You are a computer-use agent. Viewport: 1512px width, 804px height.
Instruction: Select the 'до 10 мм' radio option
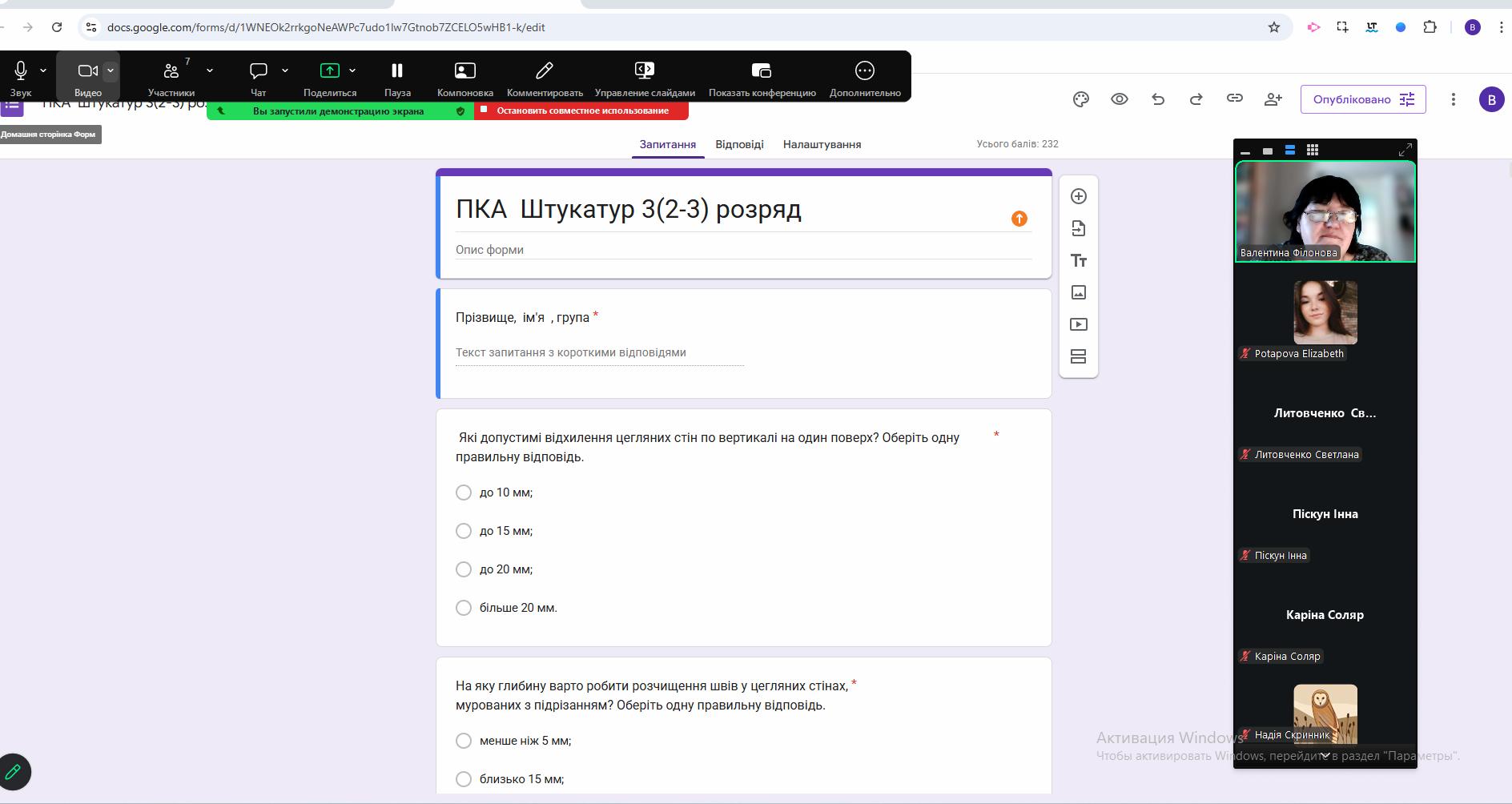pyautogui.click(x=464, y=492)
